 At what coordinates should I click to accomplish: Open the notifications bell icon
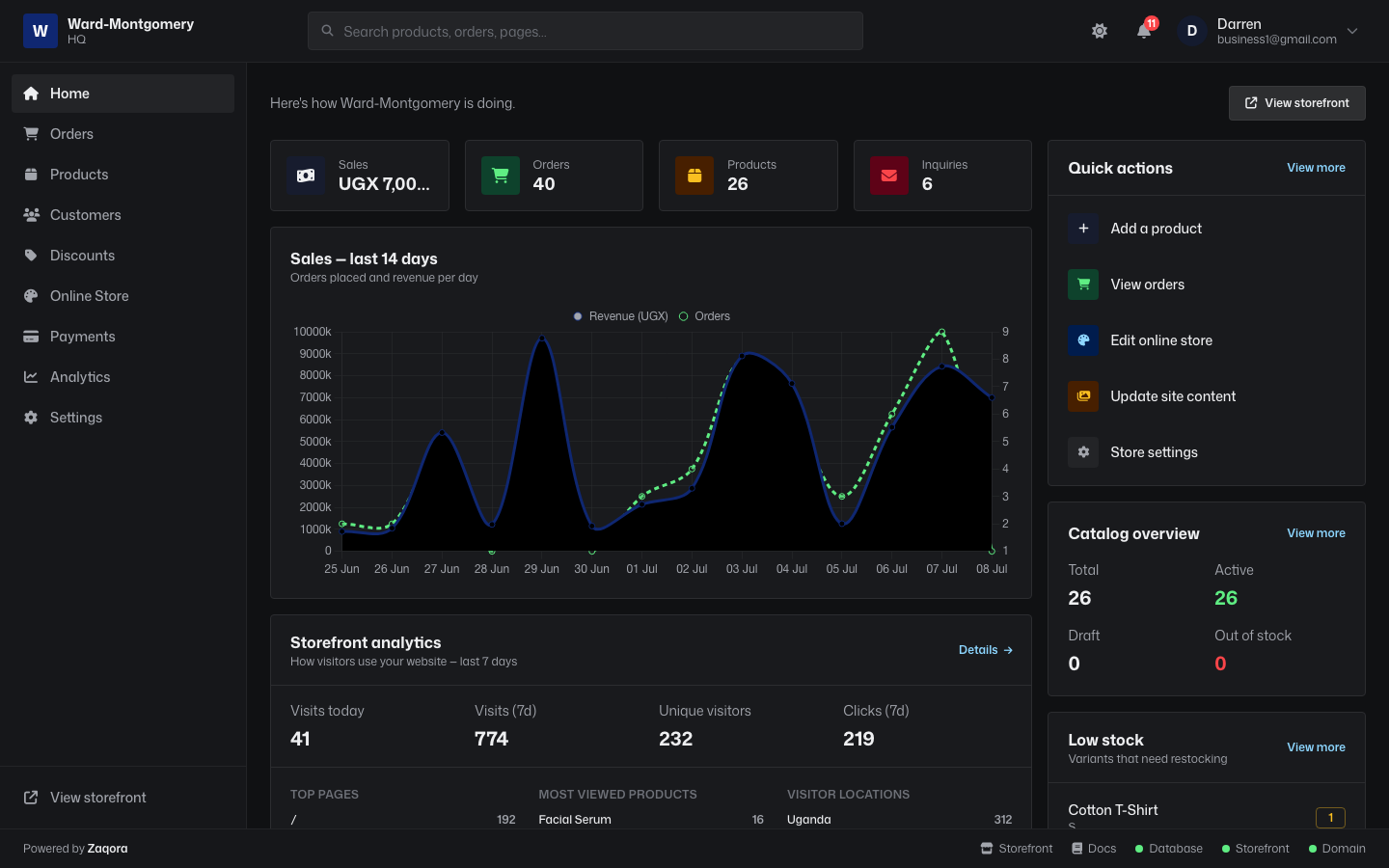[1144, 31]
